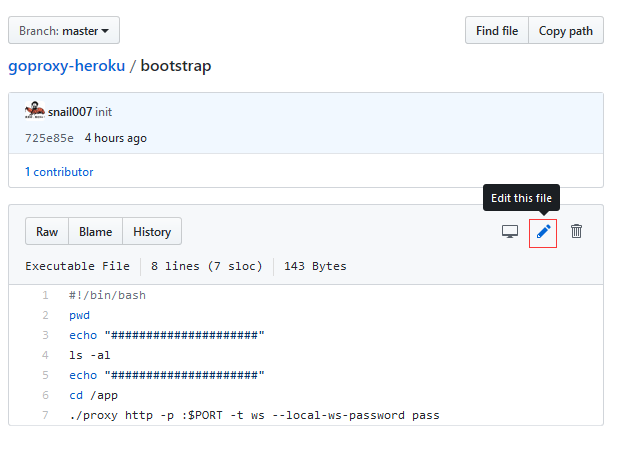
Task: Select line number 4
Action: (x=45, y=355)
